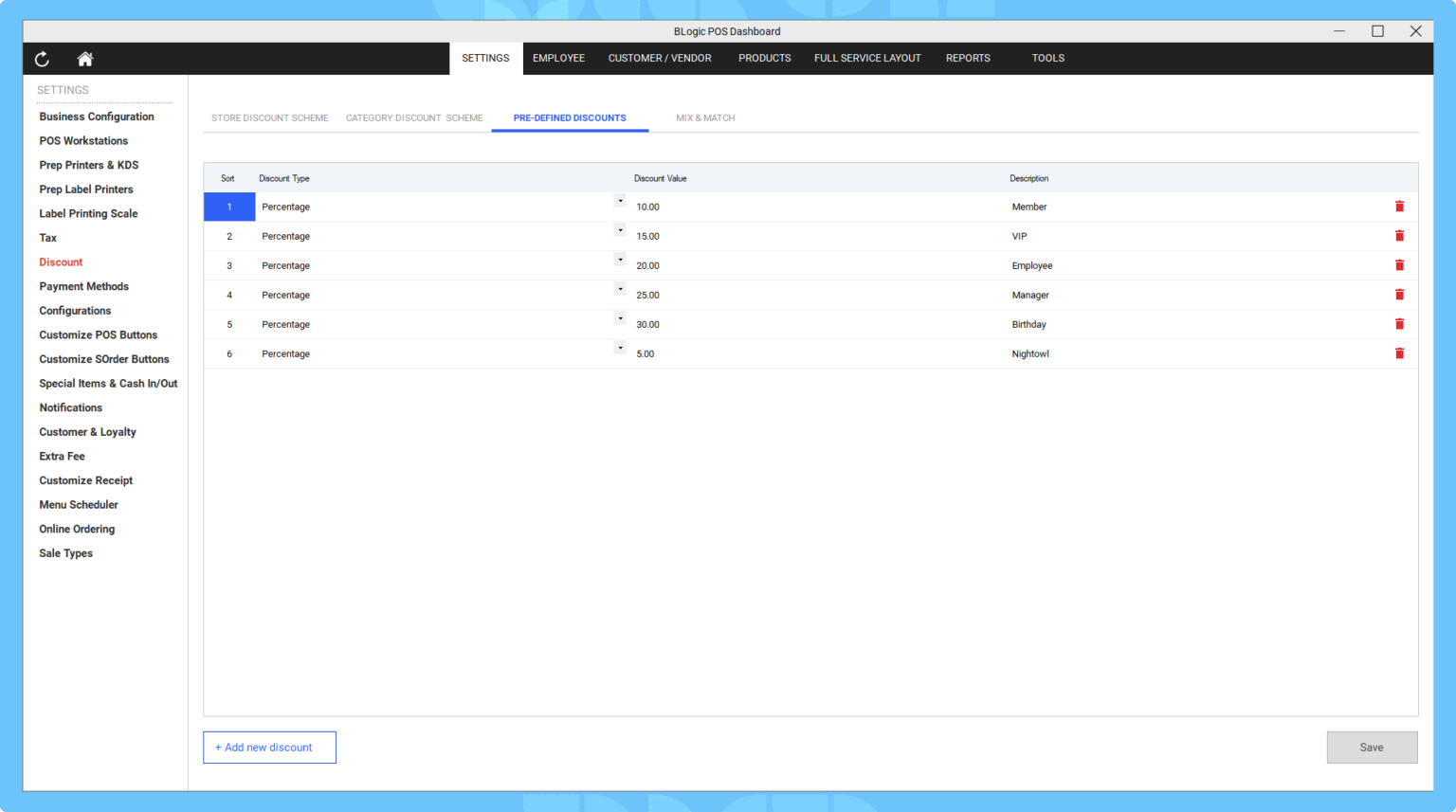Click Add new discount button

pyautogui.click(x=269, y=748)
